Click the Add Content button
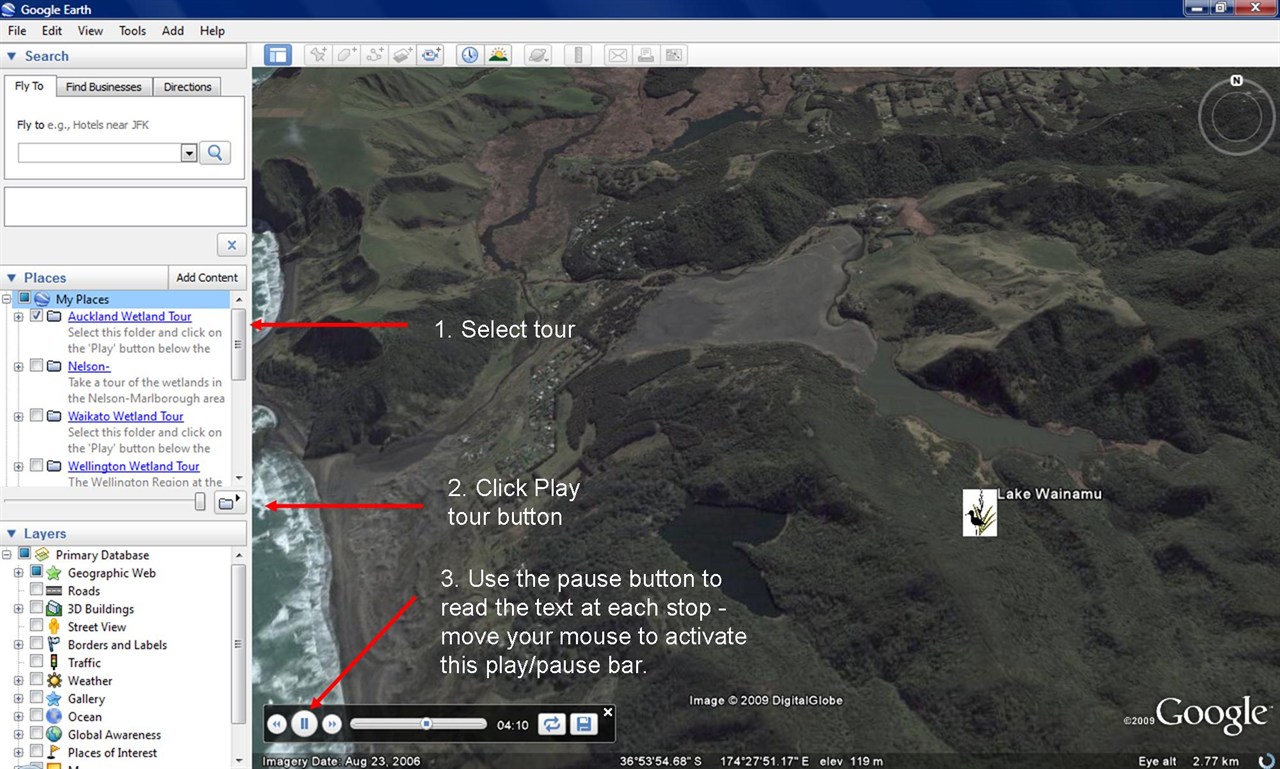1280x769 pixels. (207, 277)
